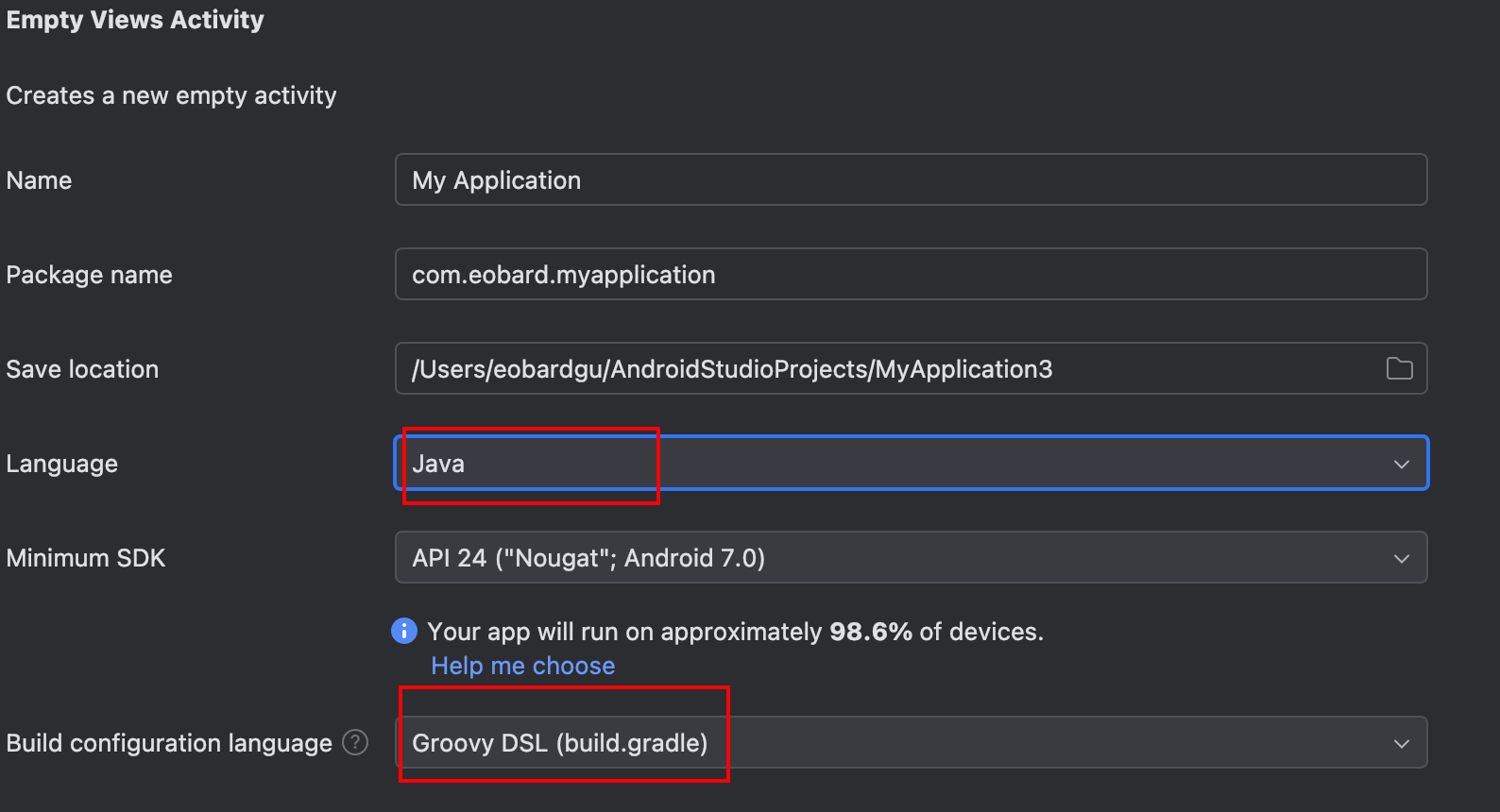Screen dimensions: 1500x812
Task: Open Build configuration language chevron arrow
Action: coord(1401,743)
